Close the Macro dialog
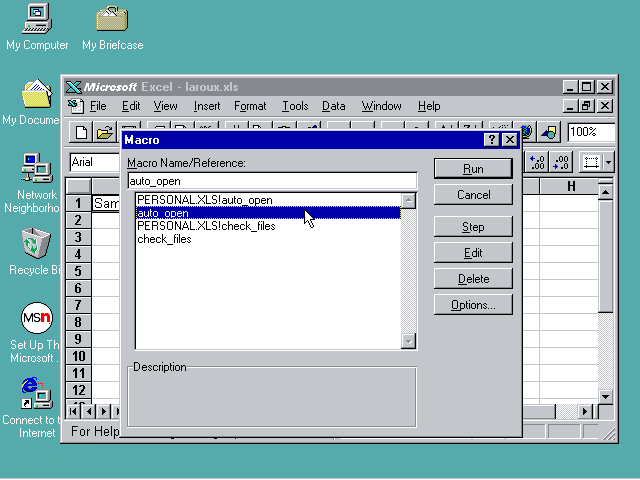 pyautogui.click(x=509, y=140)
